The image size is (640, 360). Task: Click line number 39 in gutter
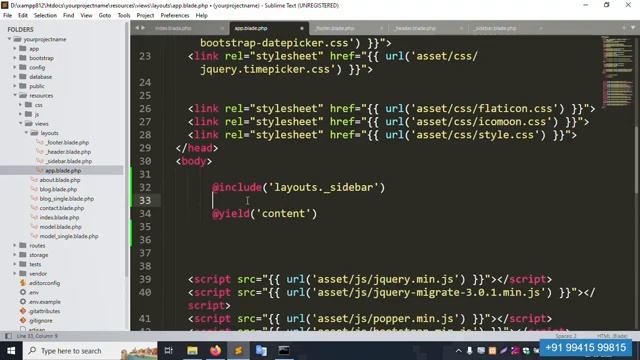pyautogui.click(x=145, y=279)
